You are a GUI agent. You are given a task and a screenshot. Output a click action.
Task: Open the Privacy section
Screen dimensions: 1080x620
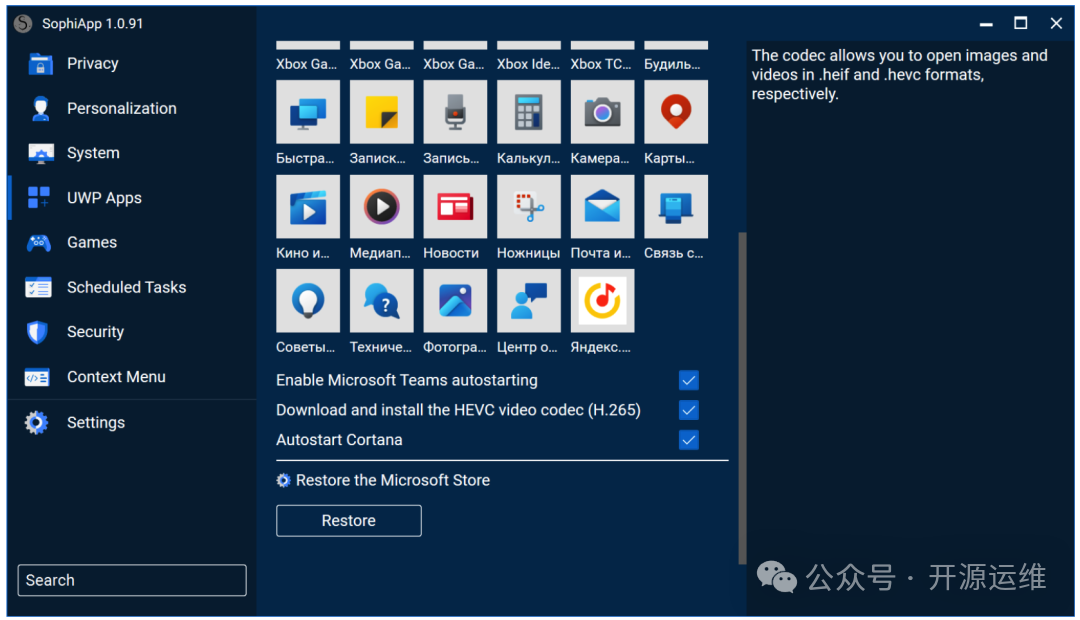click(92, 64)
